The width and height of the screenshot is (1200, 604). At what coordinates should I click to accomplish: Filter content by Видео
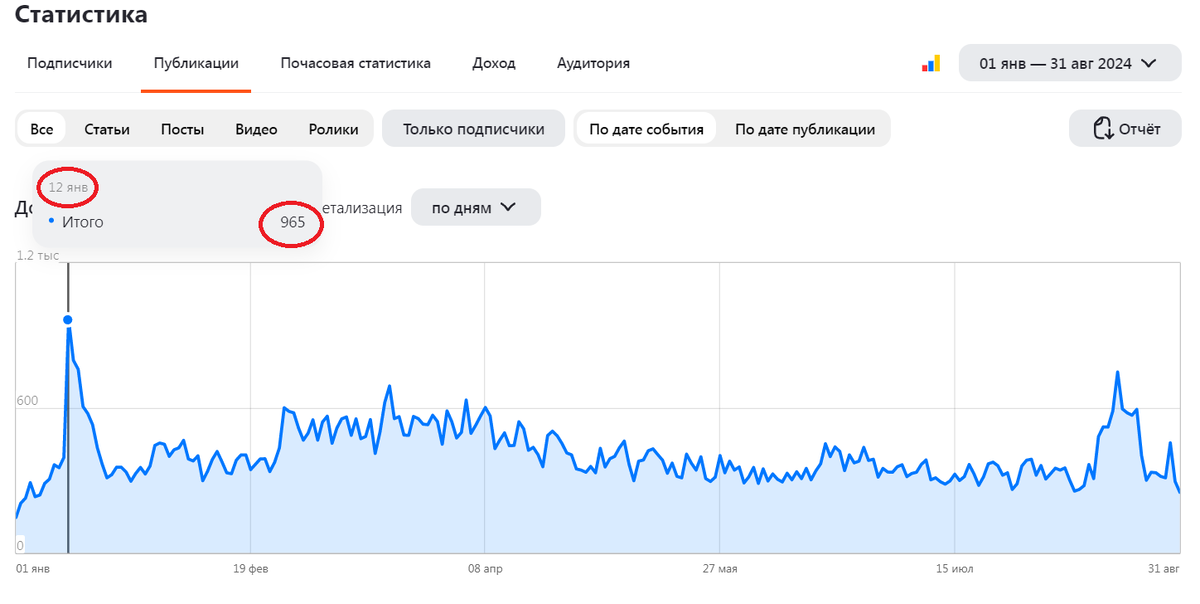(x=255, y=128)
